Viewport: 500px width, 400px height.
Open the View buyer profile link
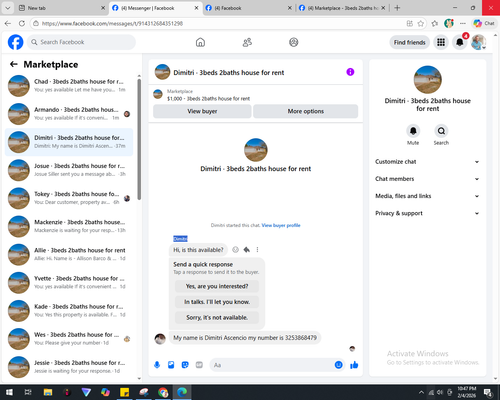coord(281,225)
